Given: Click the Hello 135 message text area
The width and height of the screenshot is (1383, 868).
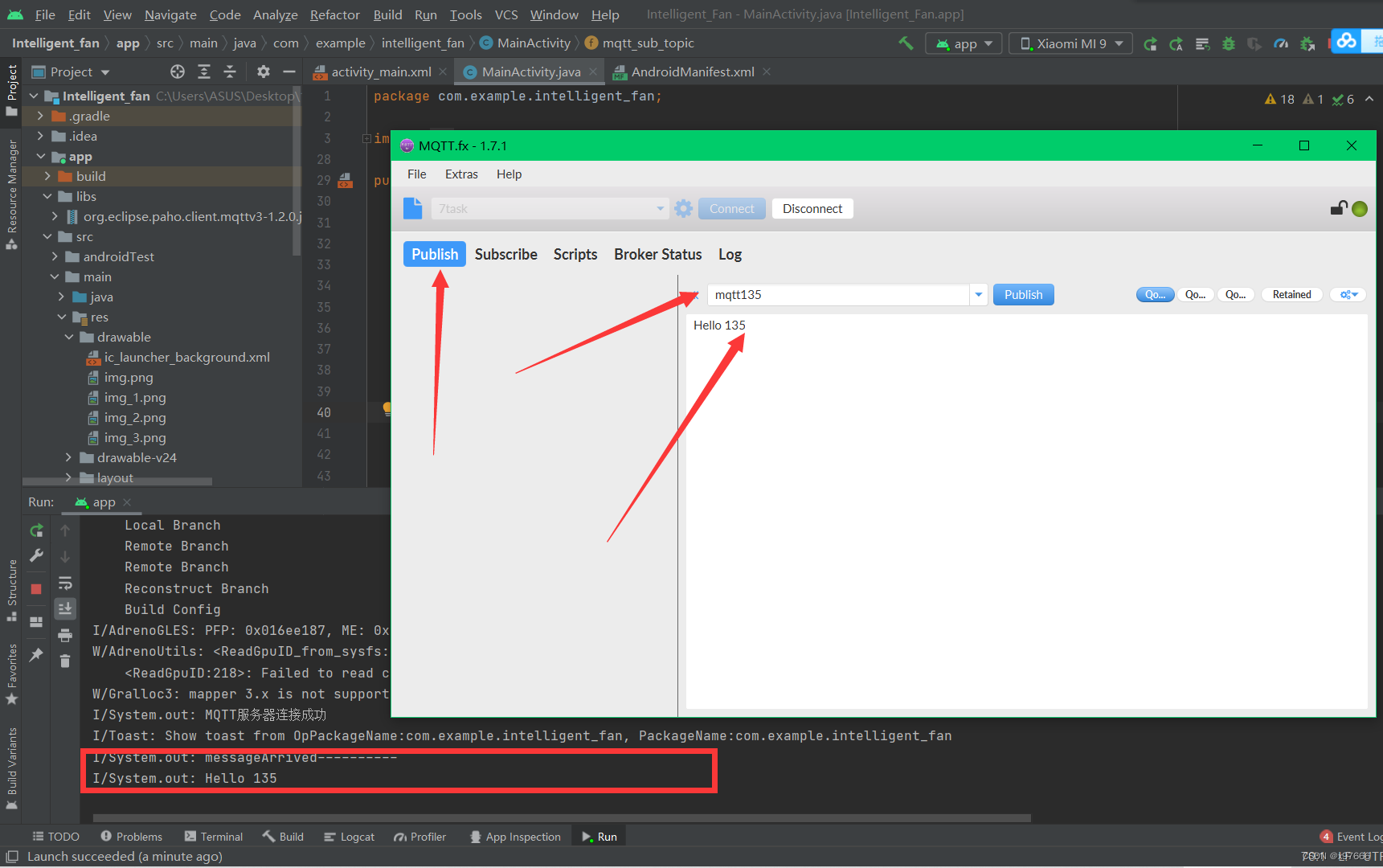Looking at the screenshot, I should 1026,511.
